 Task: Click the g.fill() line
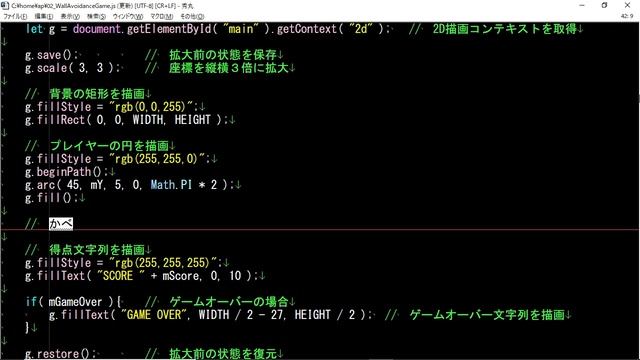click(x=55, y=198)
